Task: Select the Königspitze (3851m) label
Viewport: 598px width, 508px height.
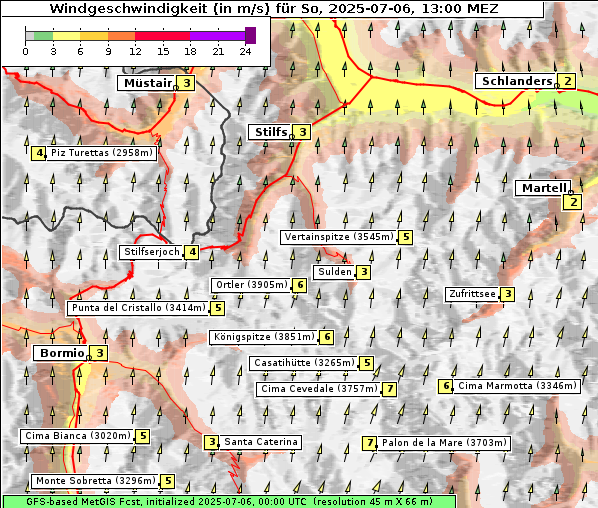Action: point(264,337)
